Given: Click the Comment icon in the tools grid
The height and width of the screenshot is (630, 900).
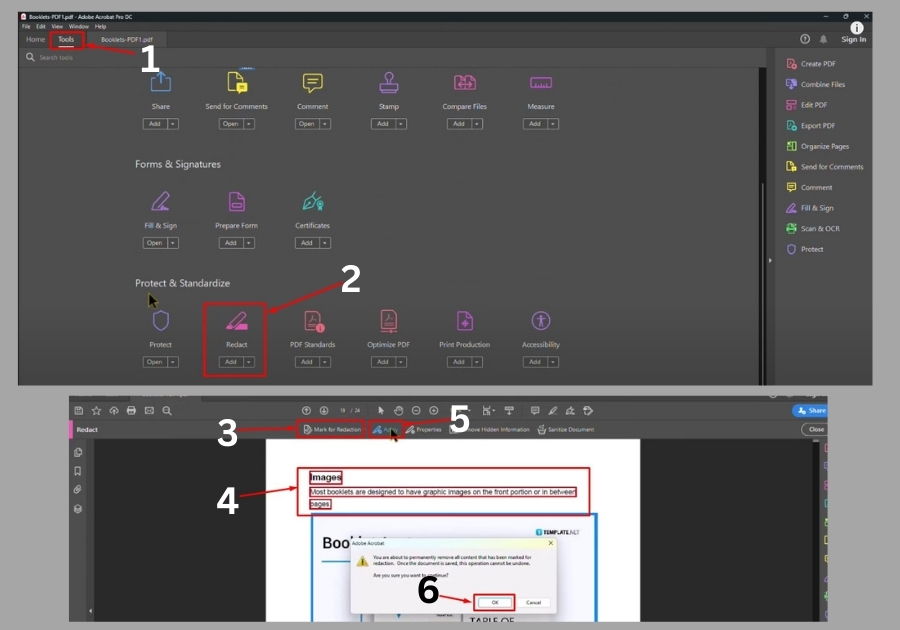Looking at the screenshot, I should pyautogui.click(x=313, y=83).
